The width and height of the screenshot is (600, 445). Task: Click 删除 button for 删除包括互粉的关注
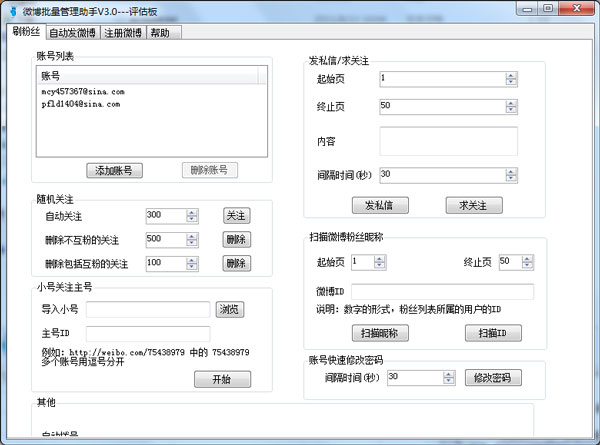click(x=236, y=263)
